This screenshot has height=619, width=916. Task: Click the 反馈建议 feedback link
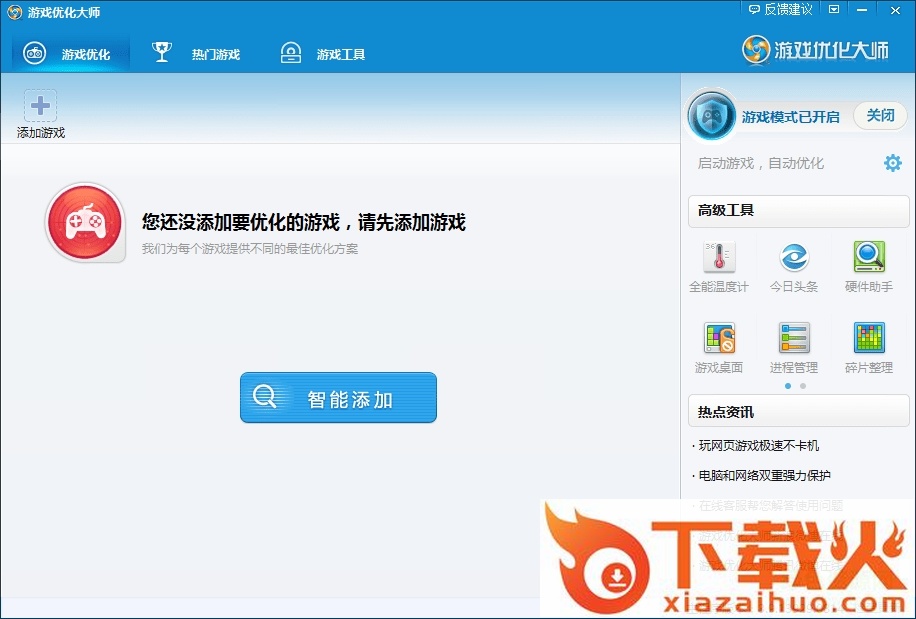(780, 9)
